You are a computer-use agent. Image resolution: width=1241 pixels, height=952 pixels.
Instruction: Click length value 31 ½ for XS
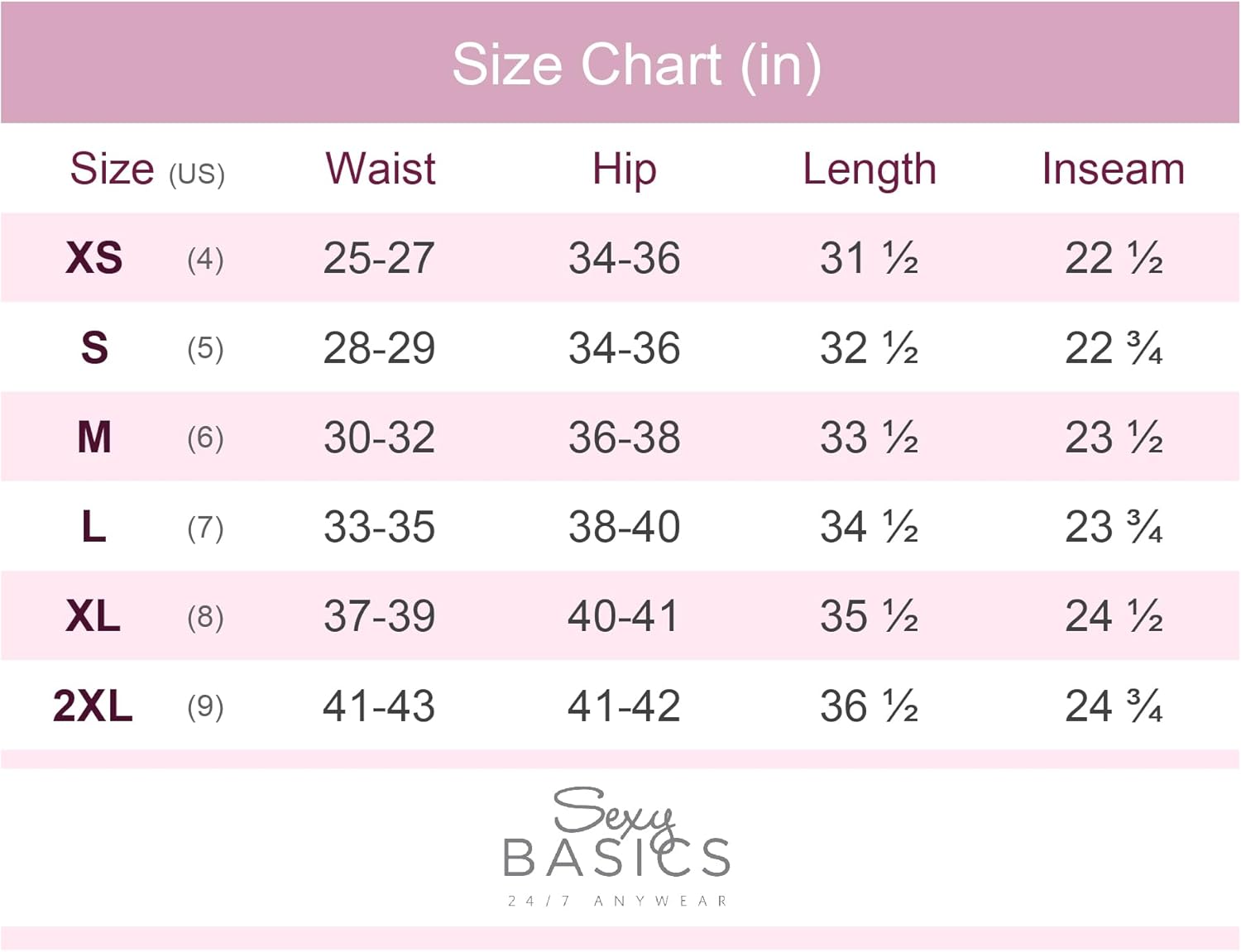(869, 258)
